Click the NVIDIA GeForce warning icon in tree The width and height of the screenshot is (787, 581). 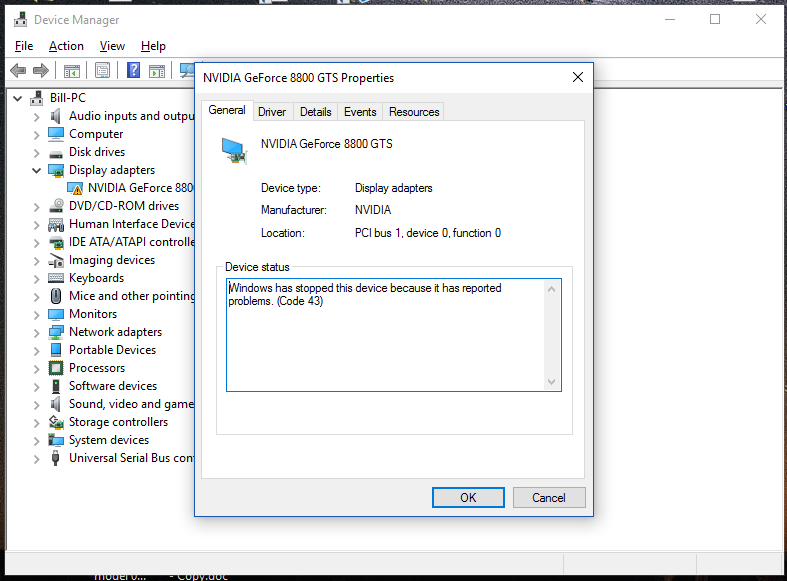click(x=75, y=189)
